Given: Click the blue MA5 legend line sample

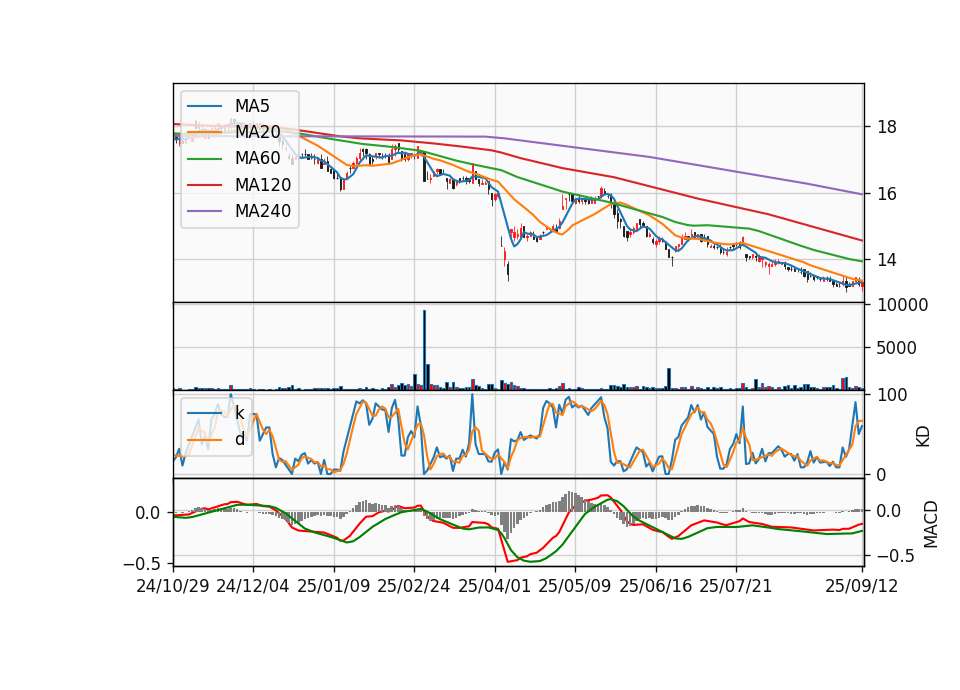Looking at the screenshot, I should click(x=204, y=106).
